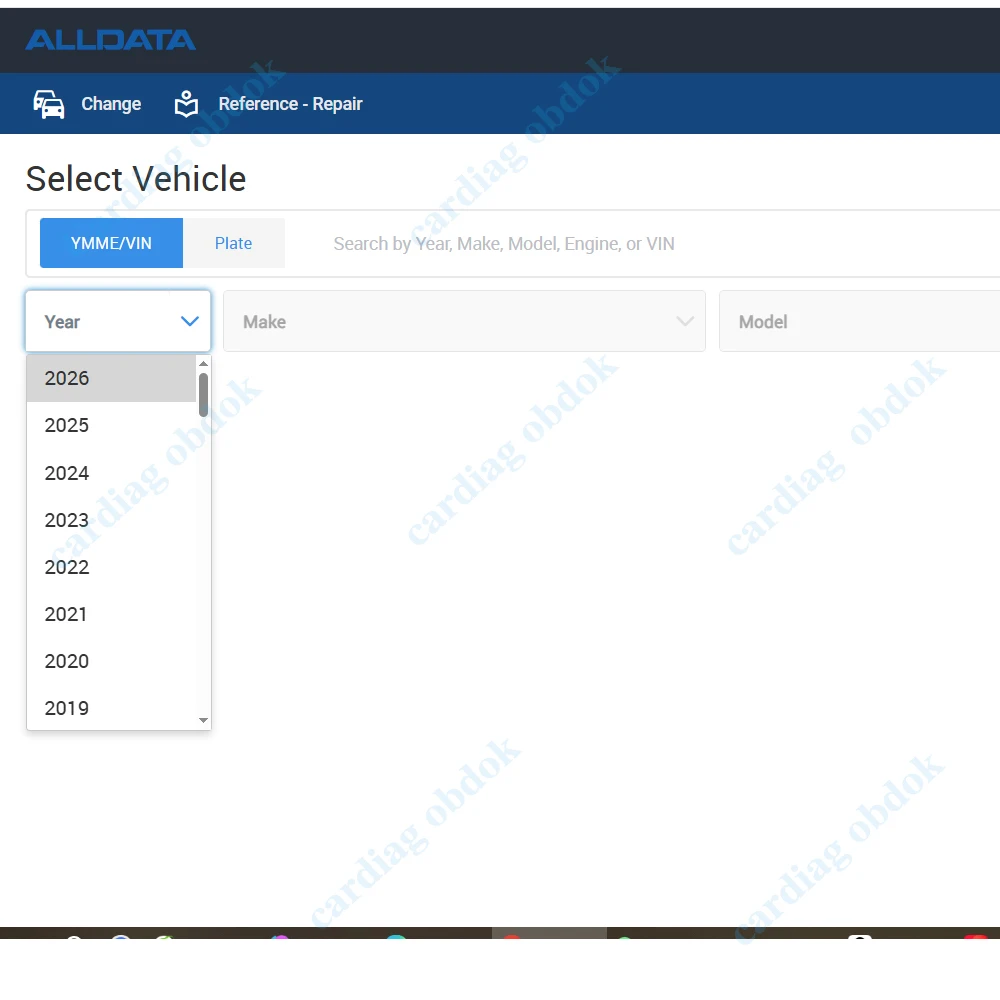Click the purple app icon in the taskbar

[278, 941]
